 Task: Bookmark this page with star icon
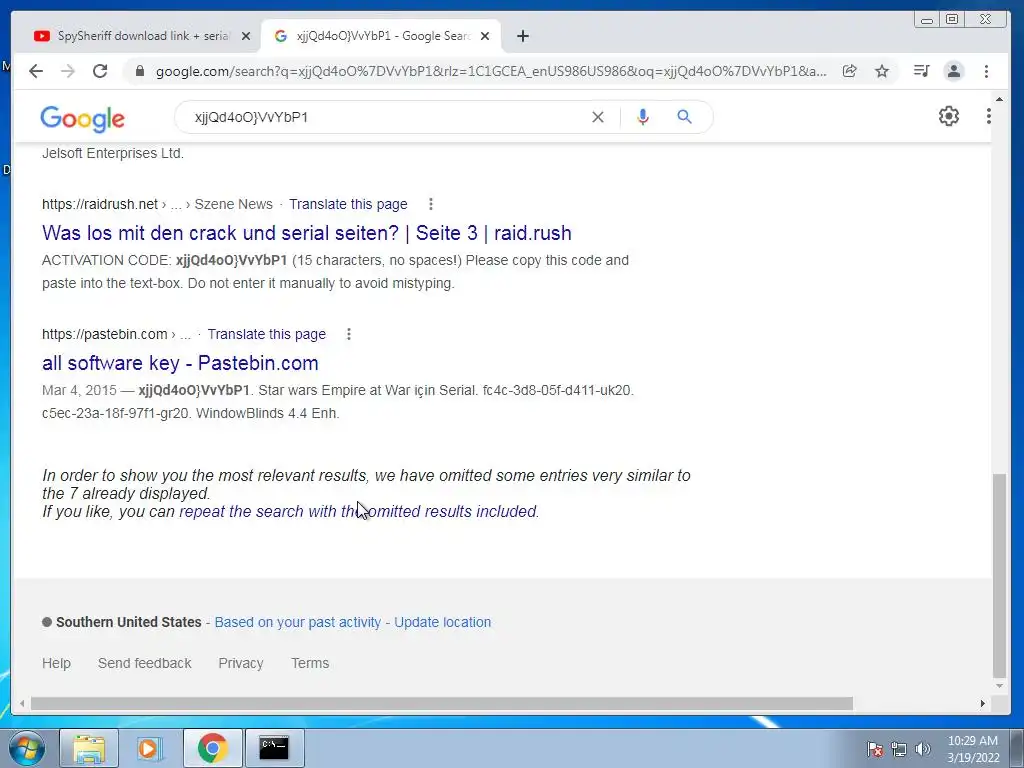pyautogui.click(x=882, y=71)
